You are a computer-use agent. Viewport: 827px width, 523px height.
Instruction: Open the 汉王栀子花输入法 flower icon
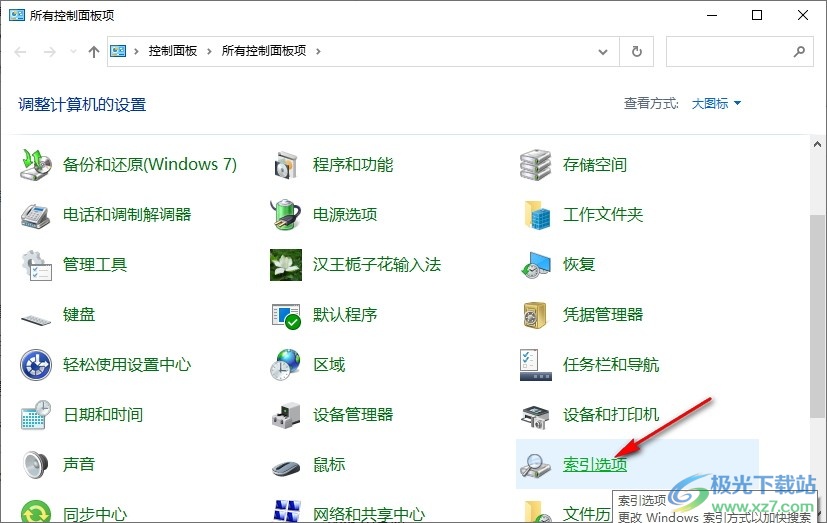point(286,265)
